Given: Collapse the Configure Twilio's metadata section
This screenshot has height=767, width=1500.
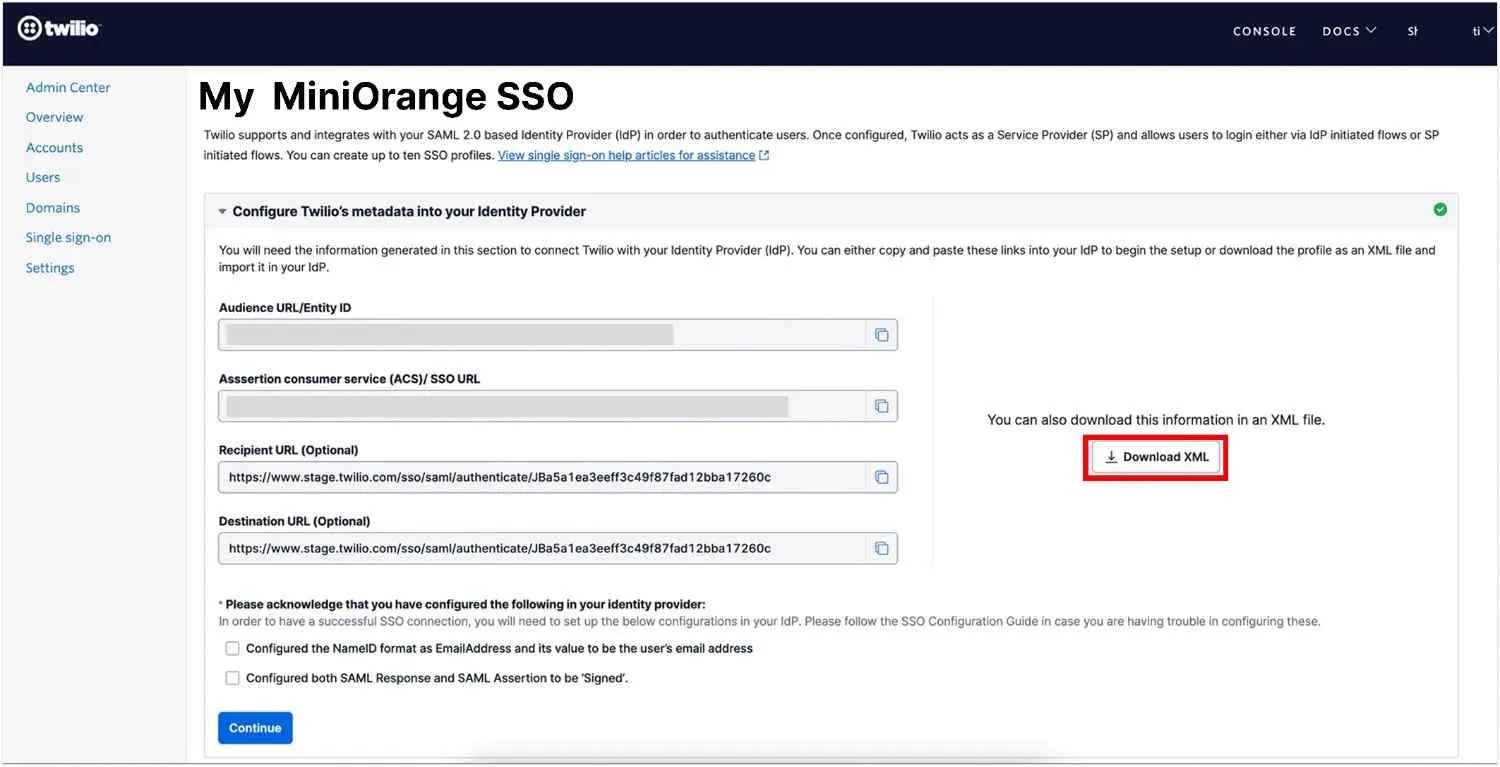Looking at the screenshot, I should coord(222,212).
